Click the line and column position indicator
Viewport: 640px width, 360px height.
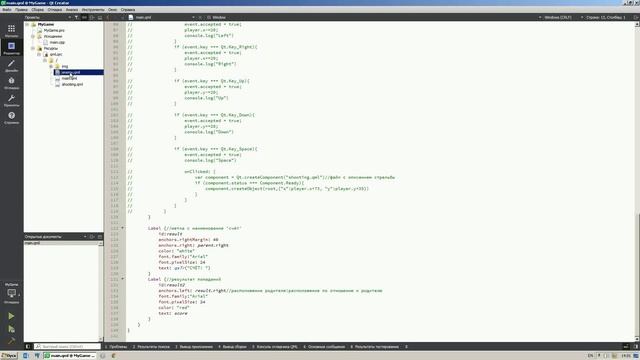[606, 18]
